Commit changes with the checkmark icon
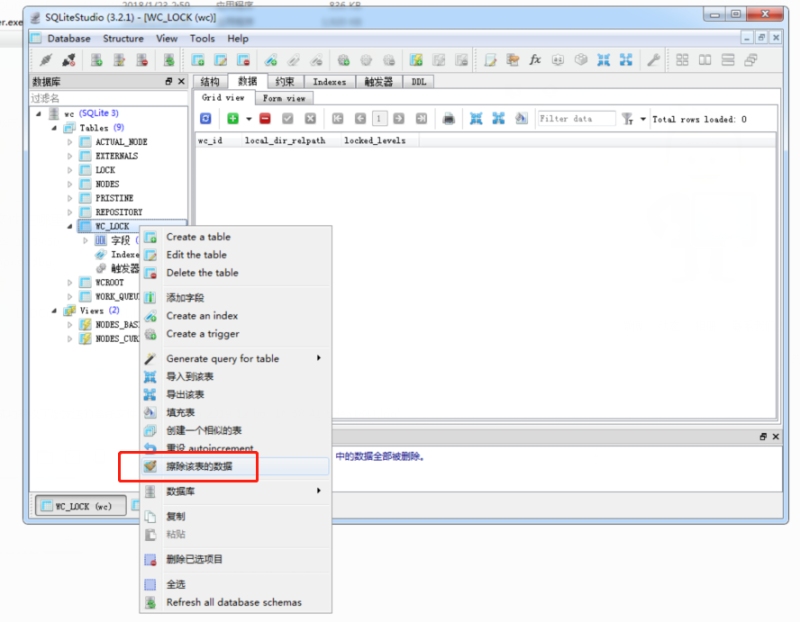The image size is (800, 622). [x=288, y=119]
